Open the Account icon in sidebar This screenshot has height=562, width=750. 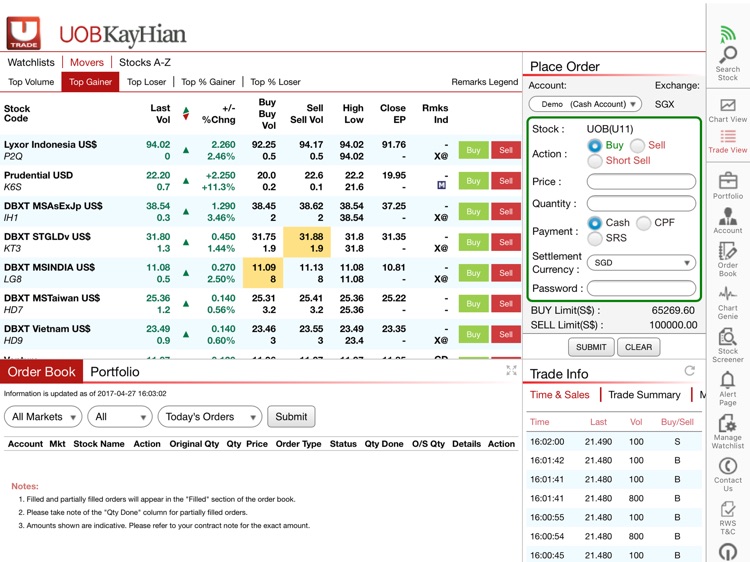728,220
